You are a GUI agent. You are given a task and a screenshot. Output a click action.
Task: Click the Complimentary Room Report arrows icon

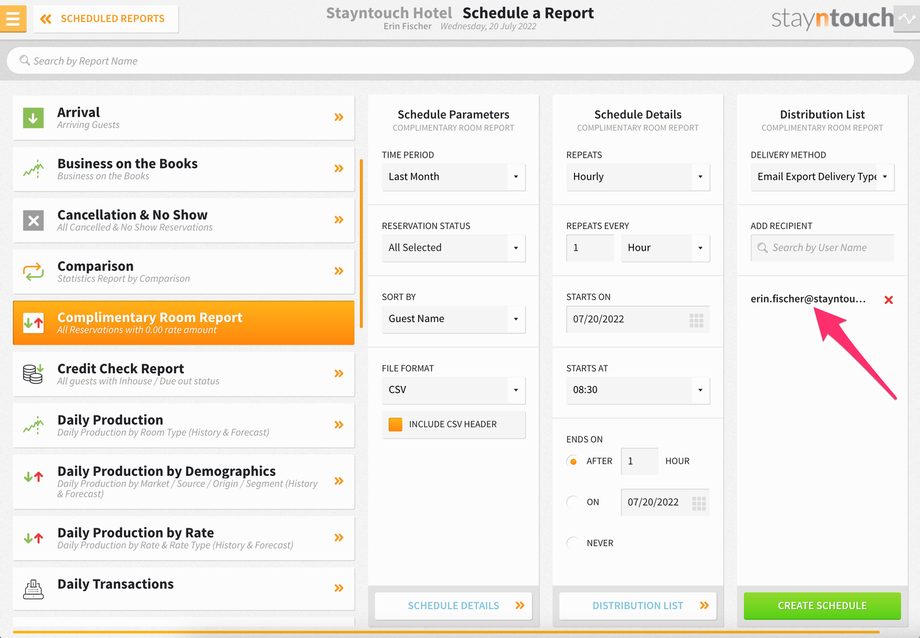33,323
